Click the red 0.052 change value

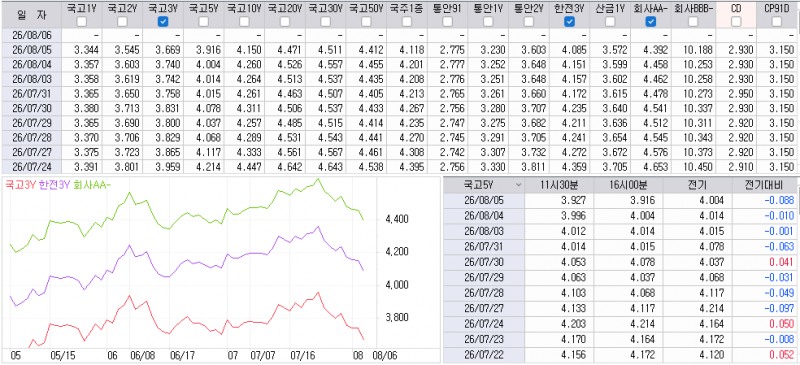click(x=782, y=354)
